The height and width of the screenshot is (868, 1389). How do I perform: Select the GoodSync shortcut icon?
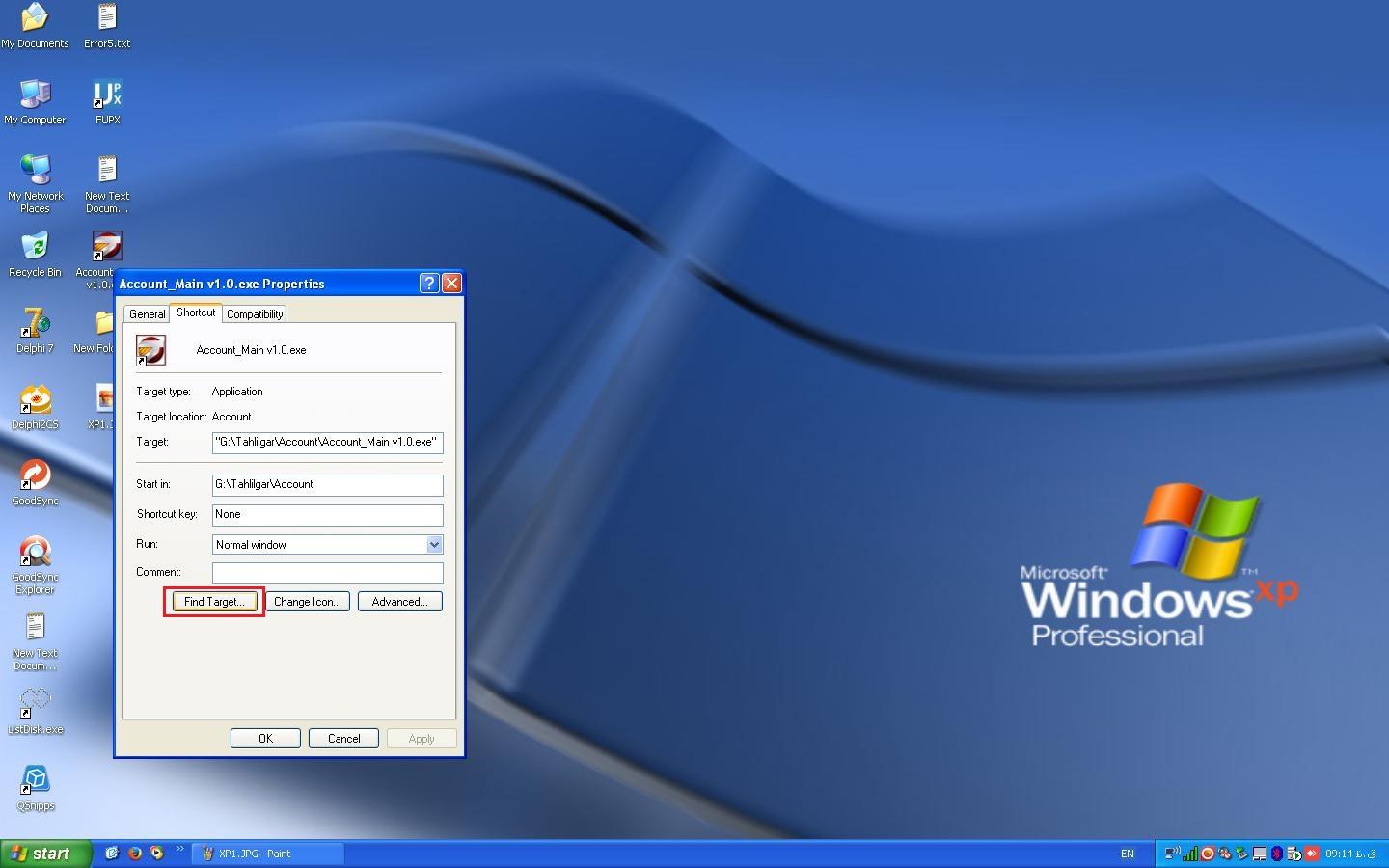pyautogui.click(x=35, y=475)
